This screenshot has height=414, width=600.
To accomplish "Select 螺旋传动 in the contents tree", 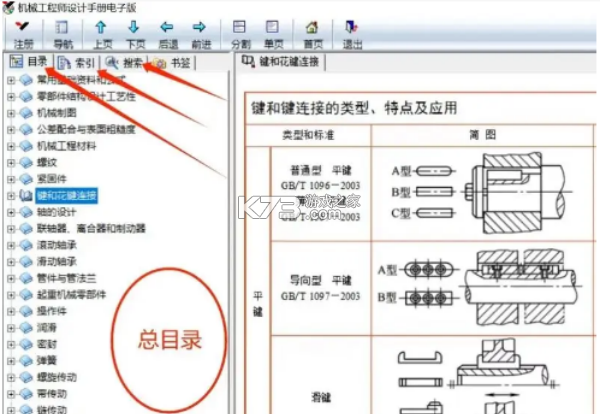I will tap(57, 377).
